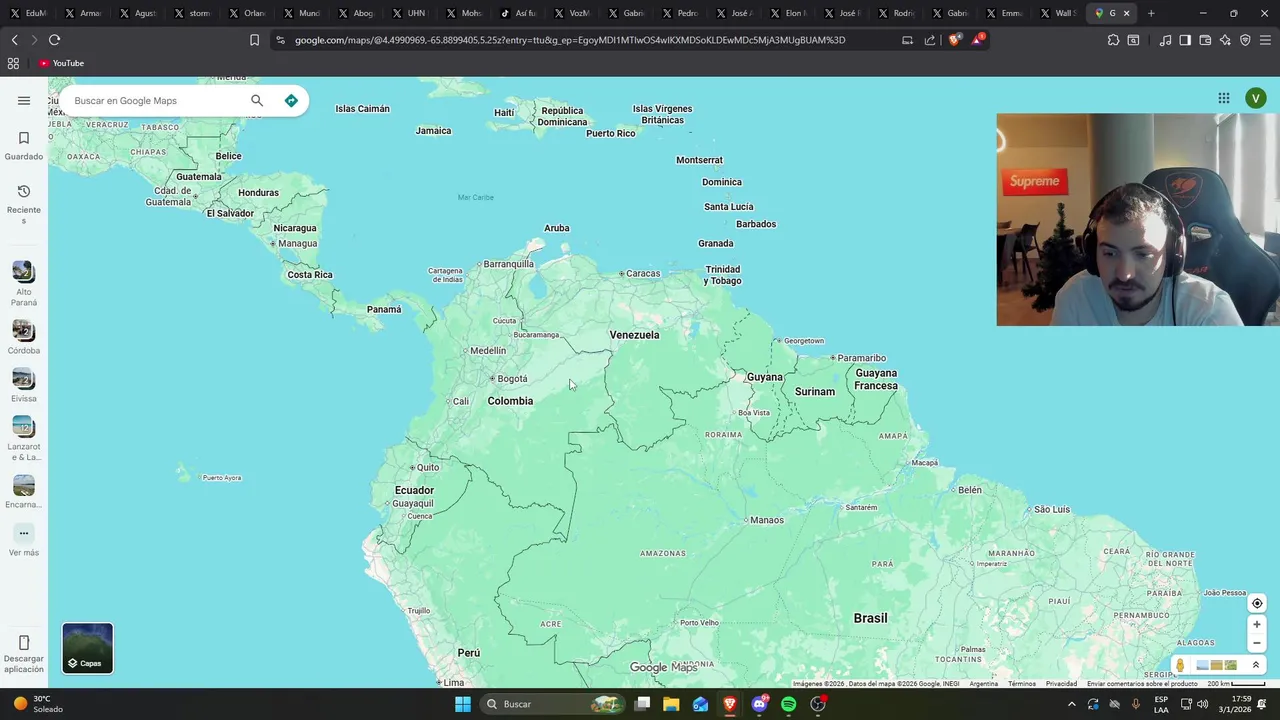
Task: Click Términos link in map footer
Action: (1022, 684)
